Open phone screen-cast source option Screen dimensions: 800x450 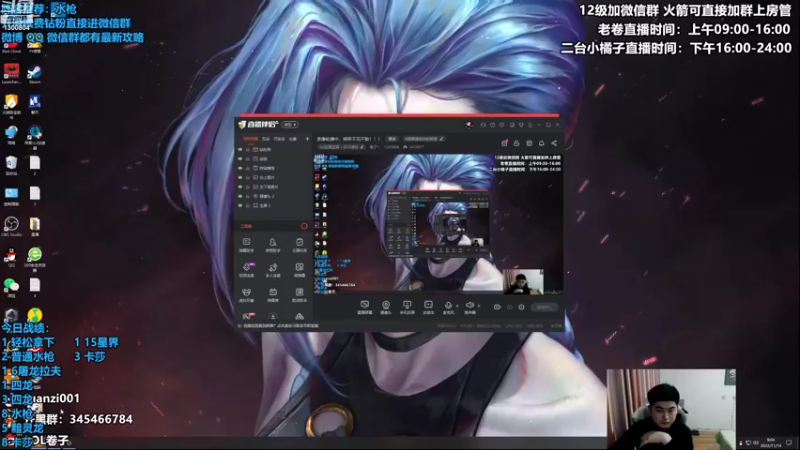click(x=407, y=307)
